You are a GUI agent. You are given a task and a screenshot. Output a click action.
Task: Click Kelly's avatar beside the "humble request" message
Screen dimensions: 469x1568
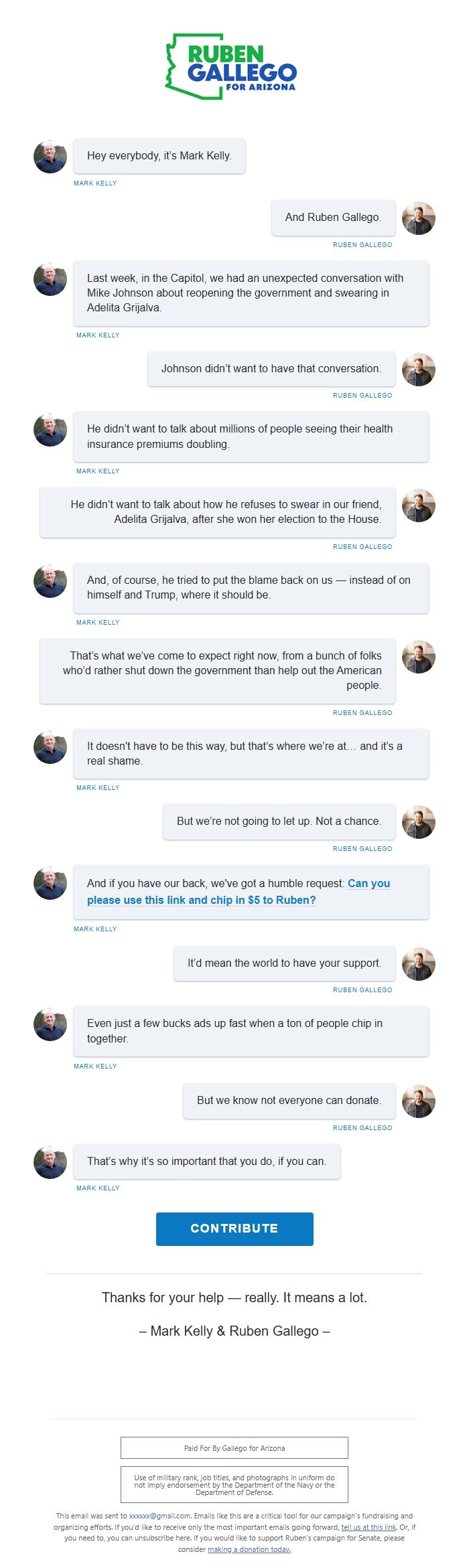[x=50, y=883]
